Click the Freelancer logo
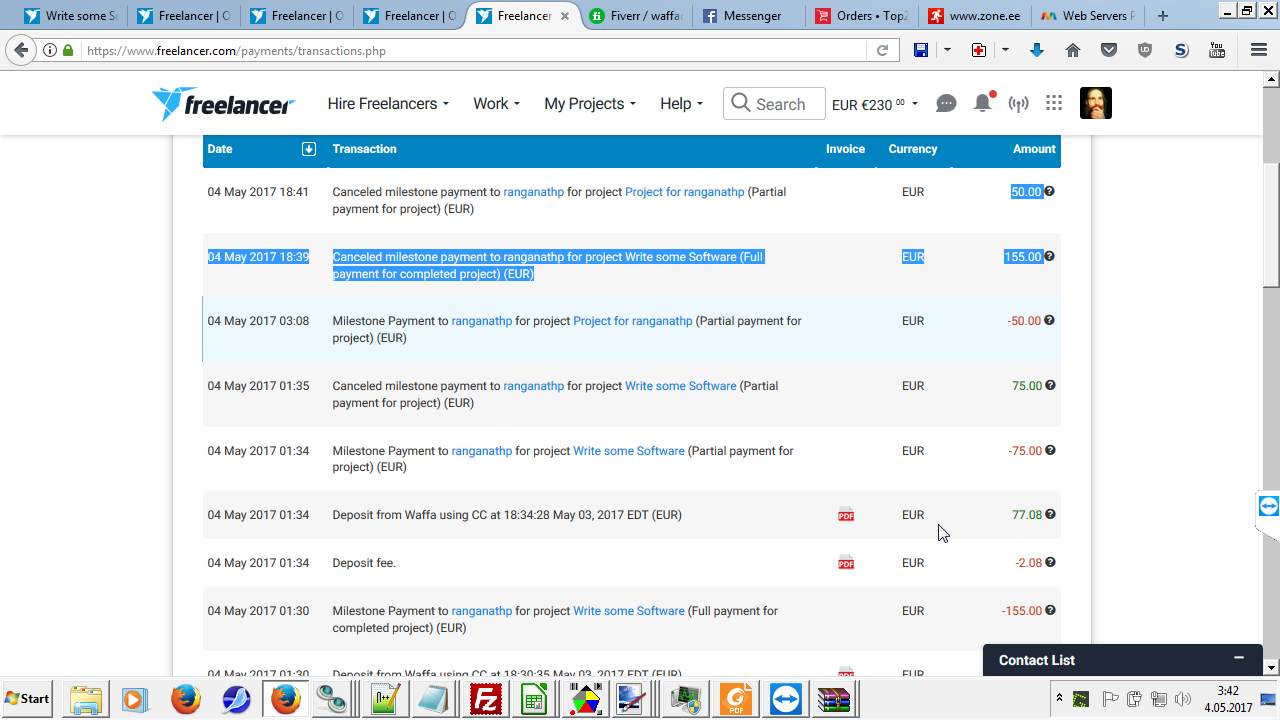 coord(223,104)
